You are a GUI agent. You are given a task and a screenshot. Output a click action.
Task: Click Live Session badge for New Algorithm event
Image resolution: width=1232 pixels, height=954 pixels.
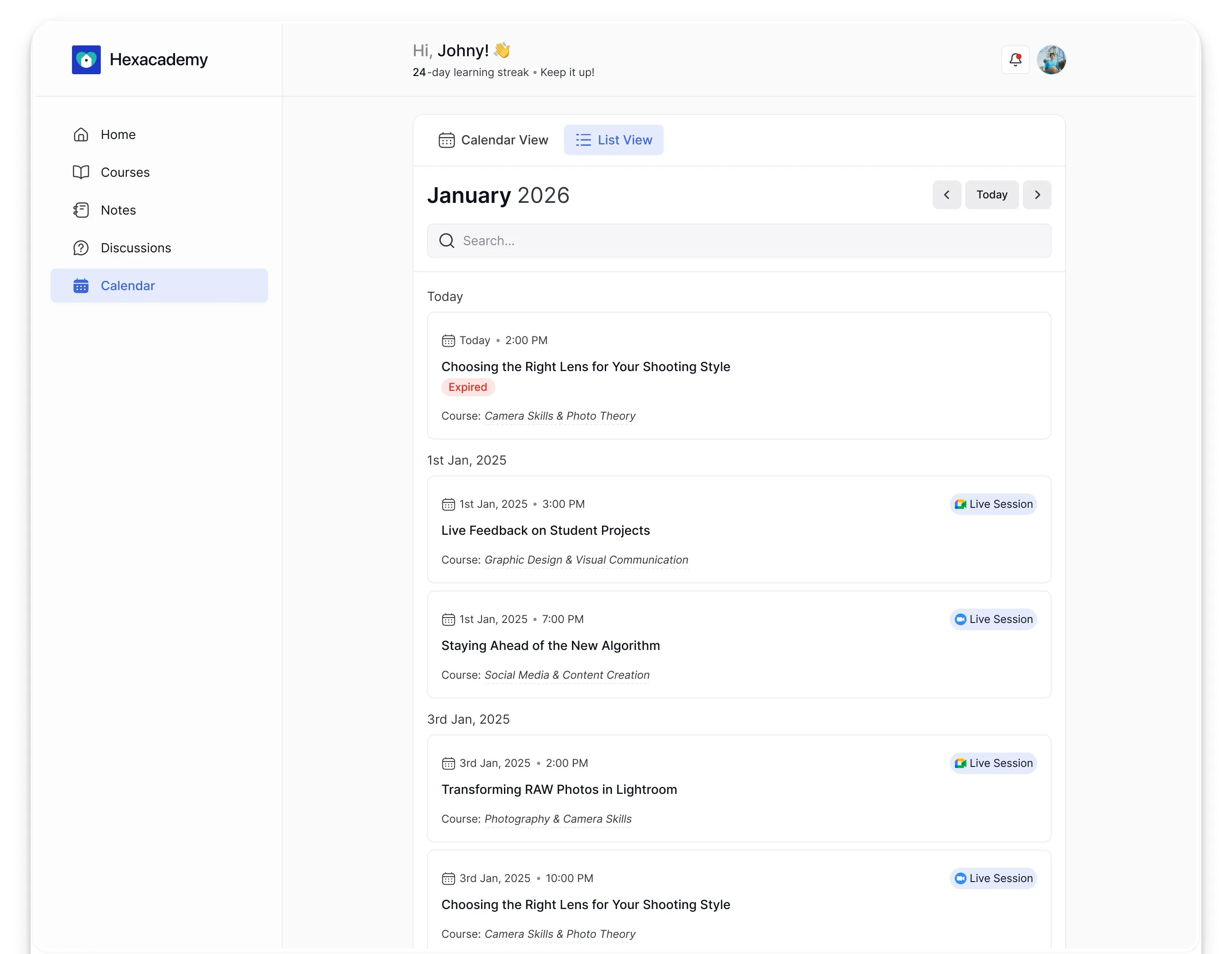pos(994,619)
